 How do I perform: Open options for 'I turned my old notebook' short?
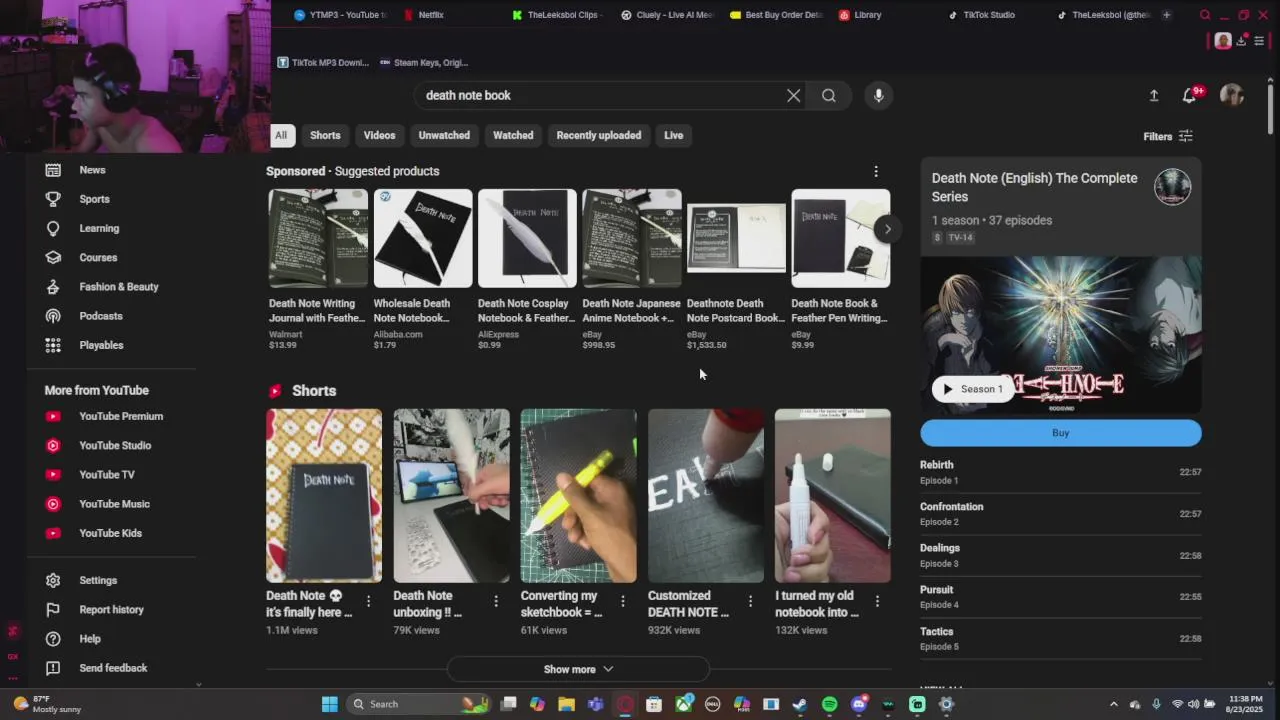coord(877,601)
